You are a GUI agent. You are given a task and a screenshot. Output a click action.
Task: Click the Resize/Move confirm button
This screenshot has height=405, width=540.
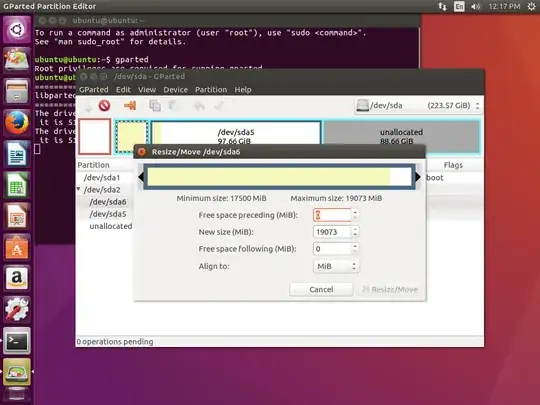click(x=390, y=289)
